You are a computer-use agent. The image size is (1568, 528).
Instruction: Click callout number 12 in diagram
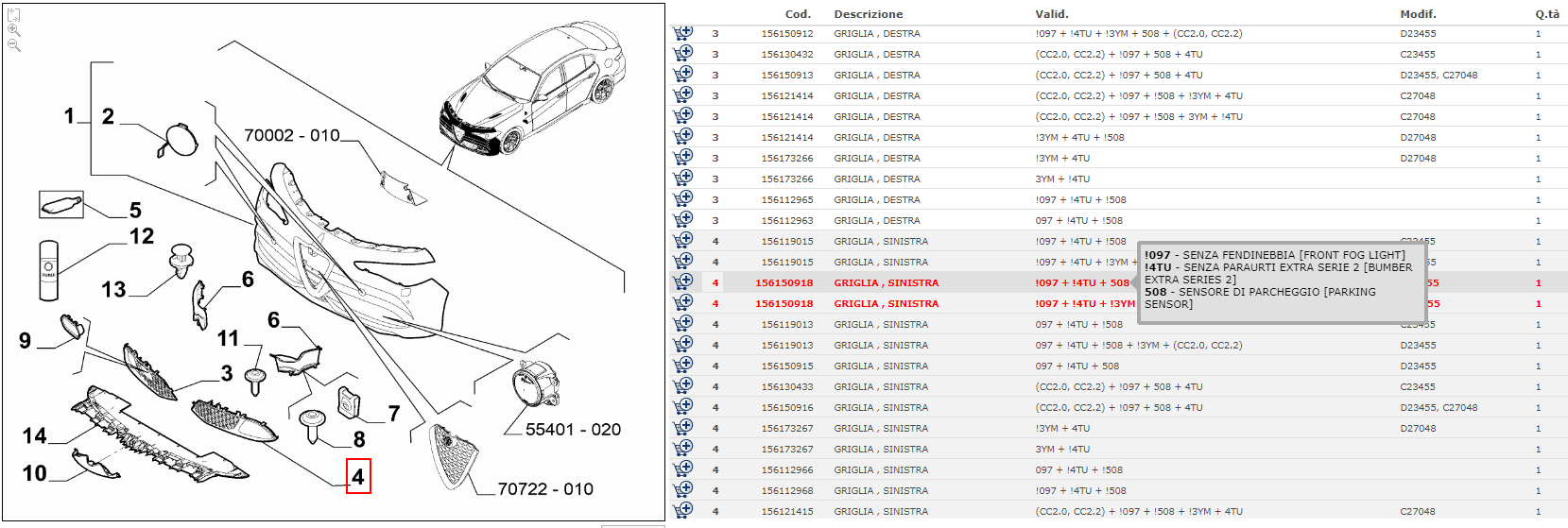click(142, 236)
